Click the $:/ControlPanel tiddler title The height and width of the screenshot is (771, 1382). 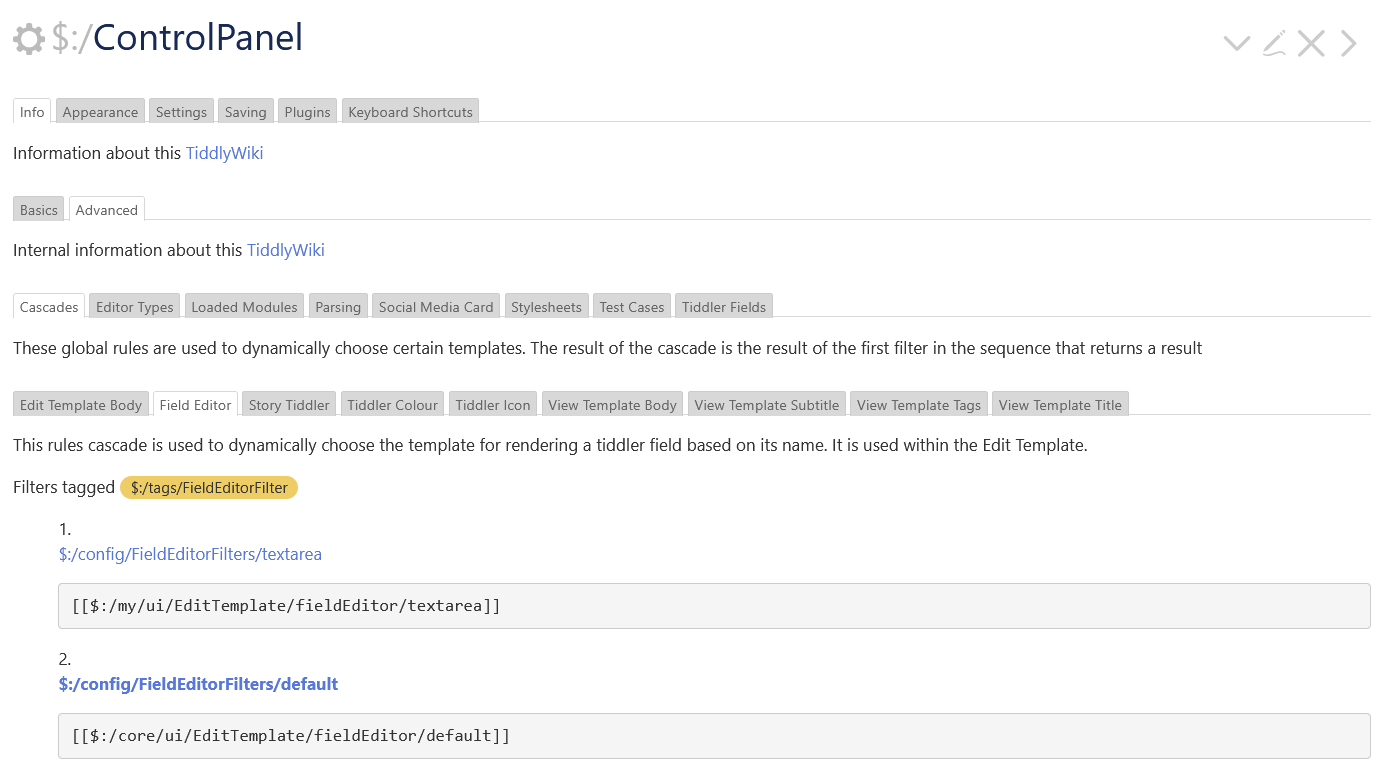tap(177, 38)
